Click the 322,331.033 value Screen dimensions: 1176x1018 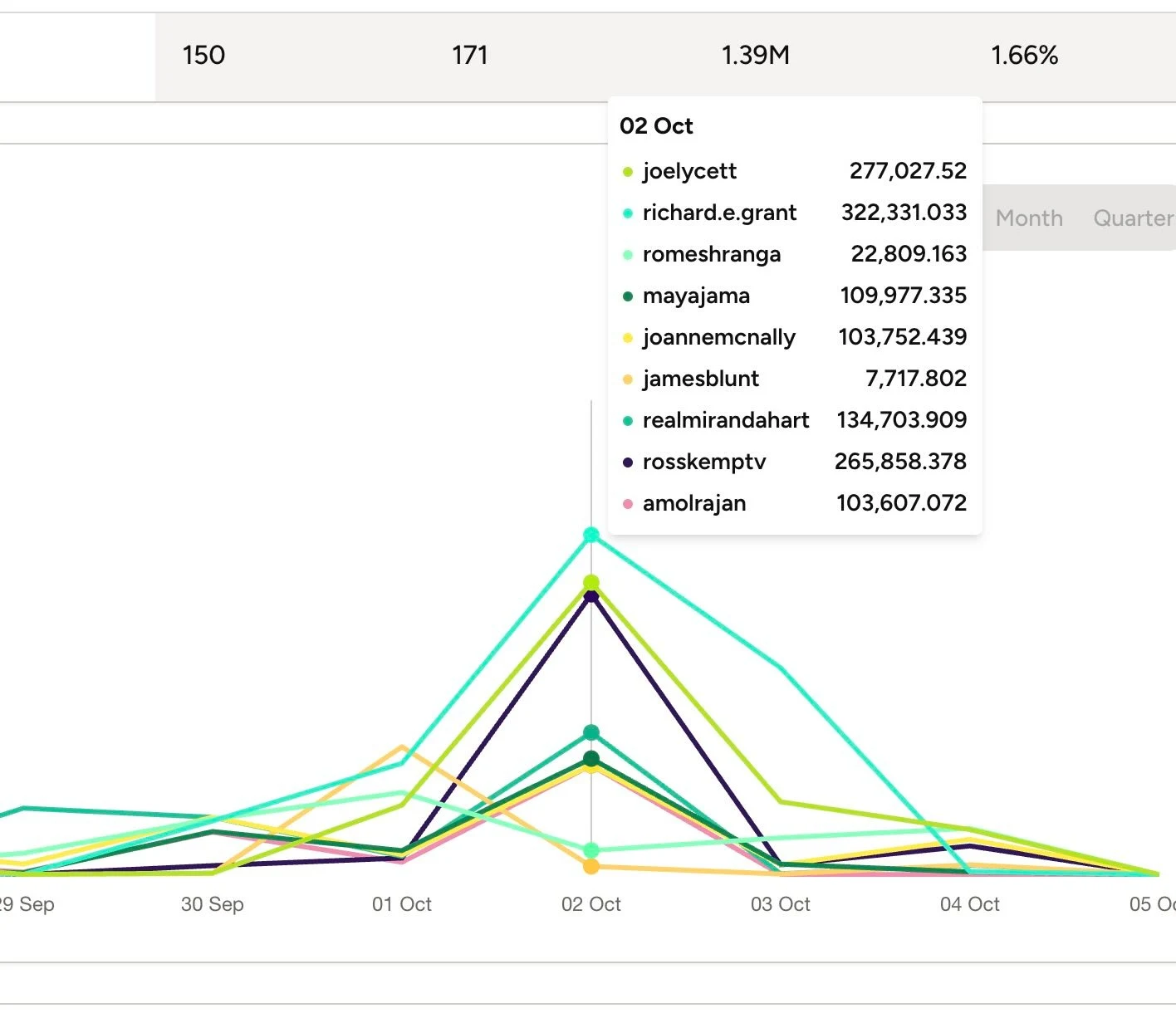(904, 213)
